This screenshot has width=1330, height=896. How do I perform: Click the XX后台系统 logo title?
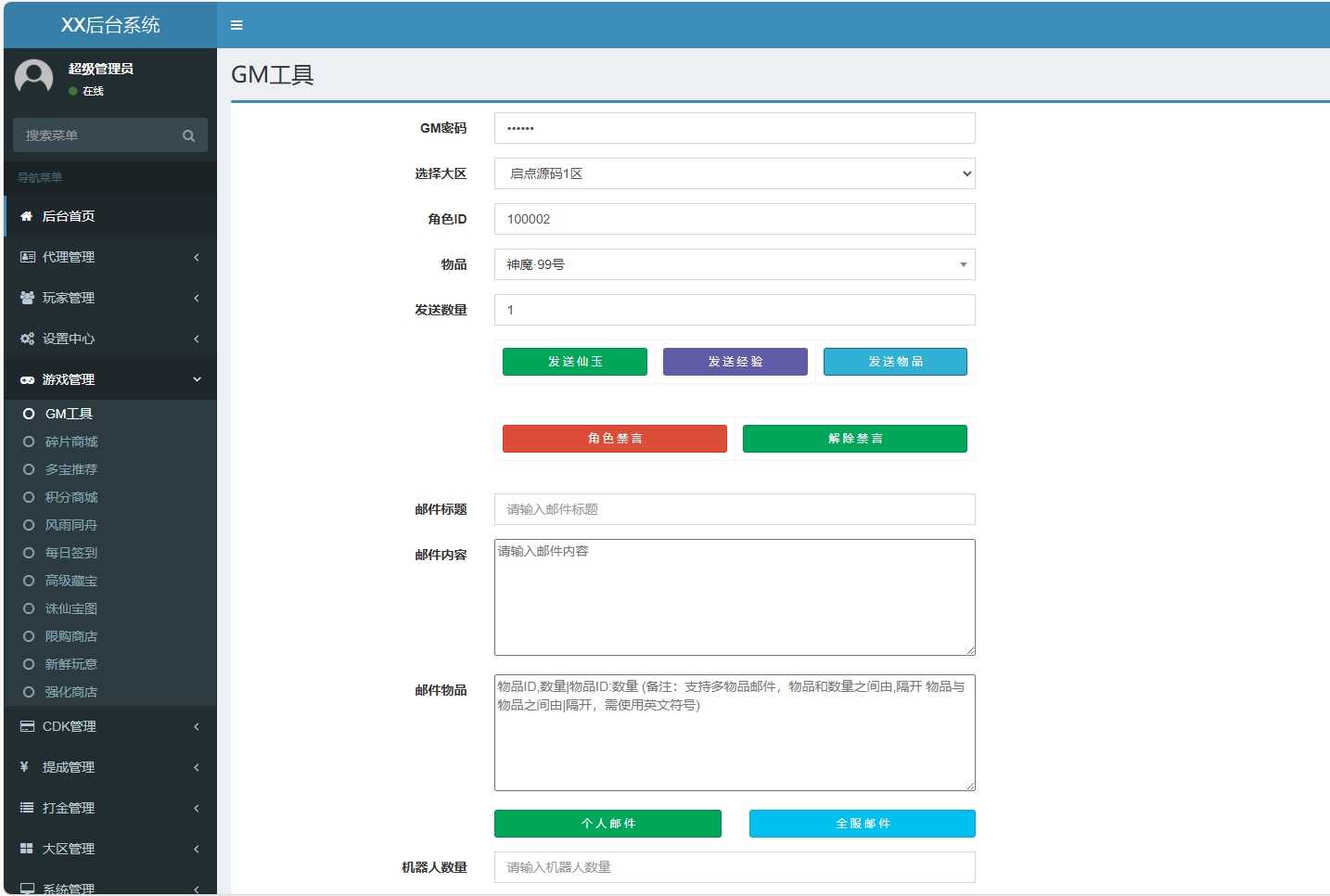110,25
